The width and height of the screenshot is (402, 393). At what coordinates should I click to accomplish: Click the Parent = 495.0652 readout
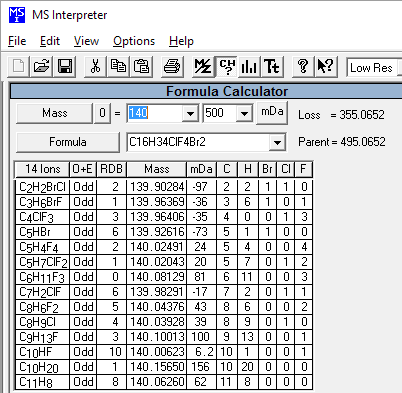(x=342, y=142)
